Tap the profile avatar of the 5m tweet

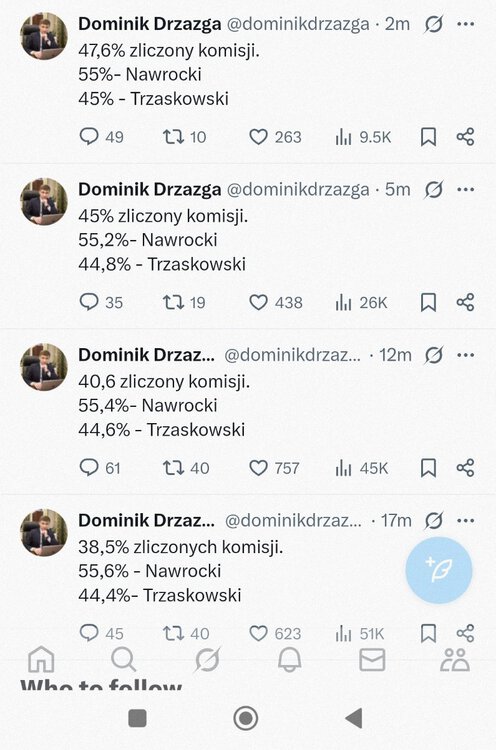[x=44, y=201]
